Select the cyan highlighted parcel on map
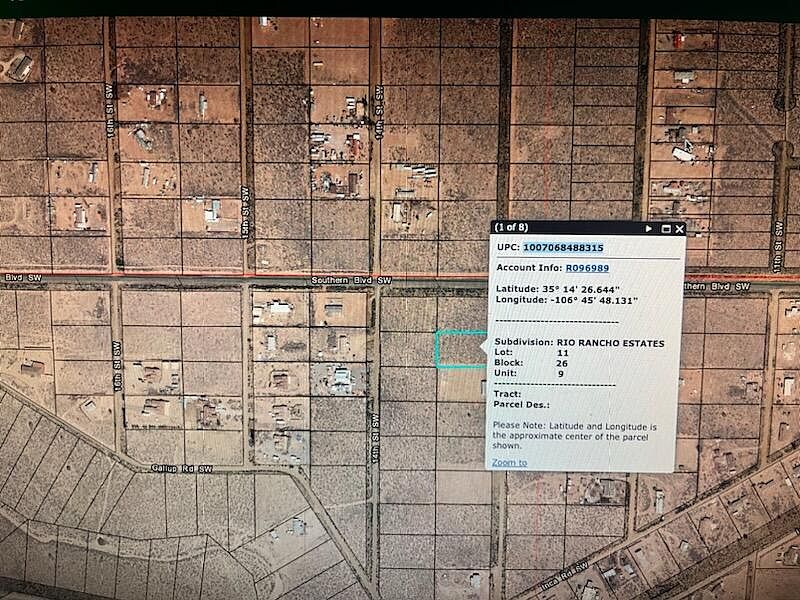 coord(460,350)
